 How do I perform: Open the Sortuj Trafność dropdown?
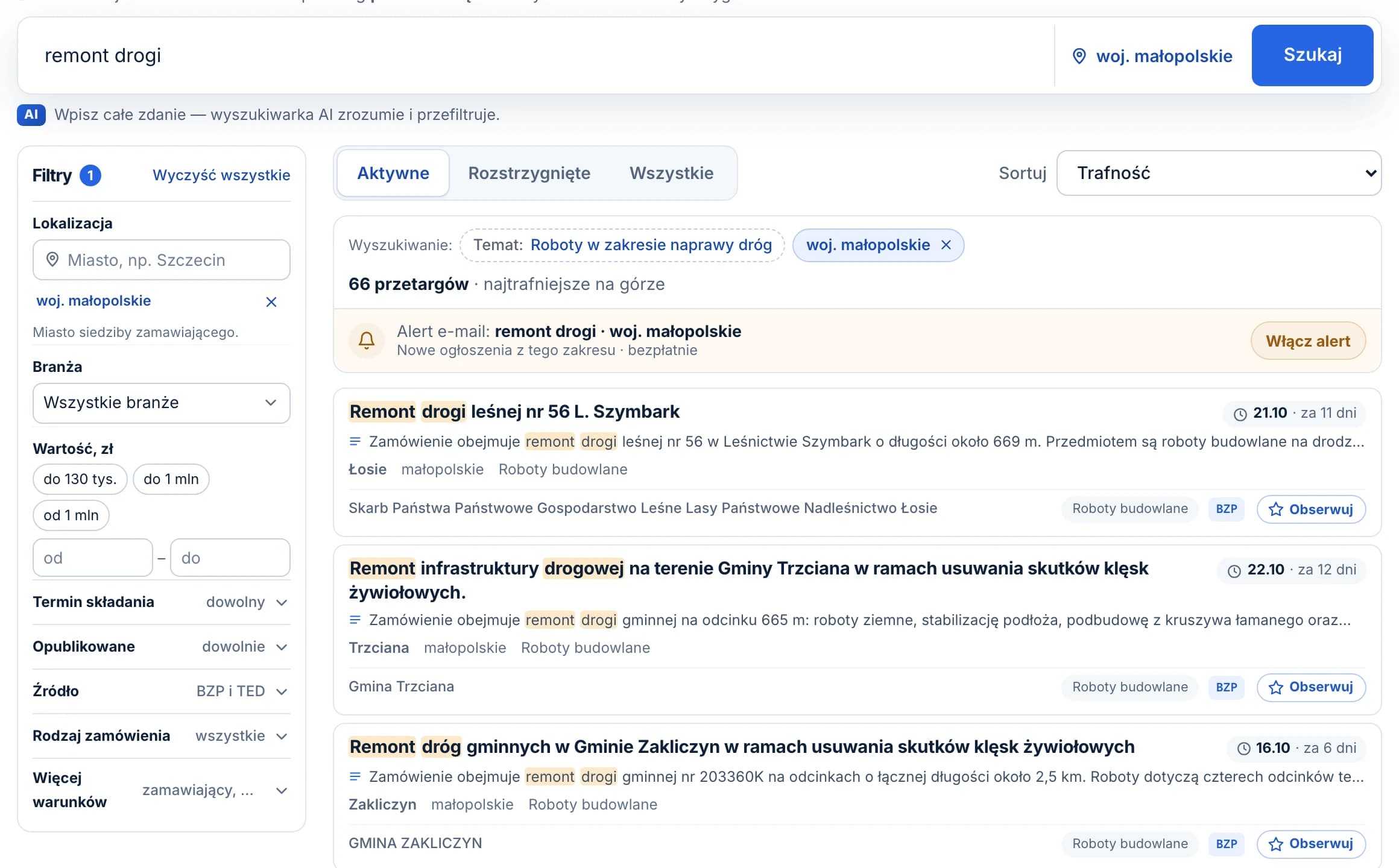coord(1219,174)
